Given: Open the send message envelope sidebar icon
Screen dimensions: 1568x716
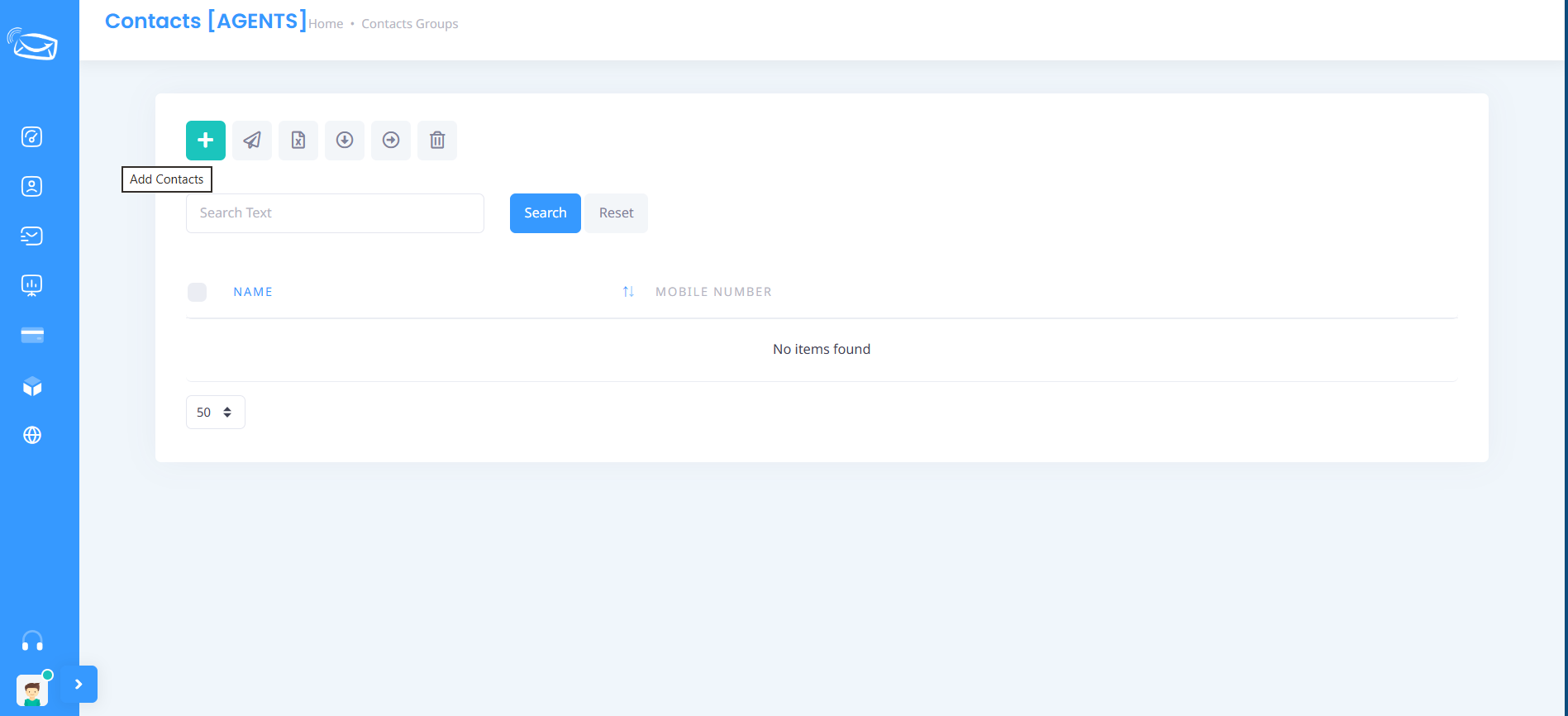Looking at the screenshot, I should (x=32, y=236).
